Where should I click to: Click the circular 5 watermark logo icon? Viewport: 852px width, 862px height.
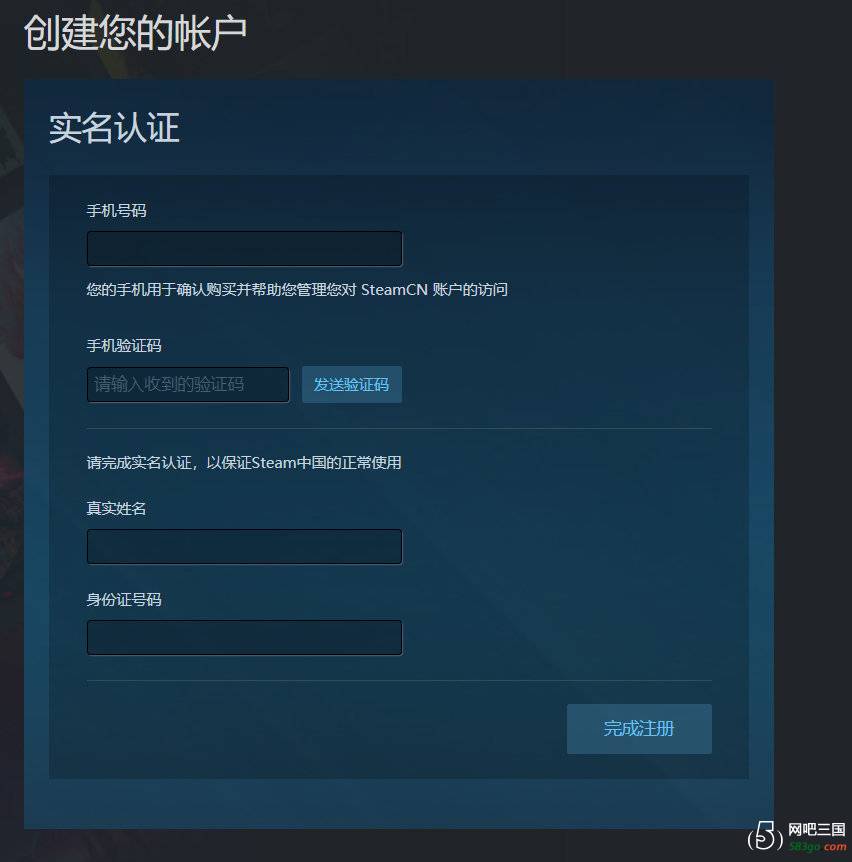click(x=765, y=836)
